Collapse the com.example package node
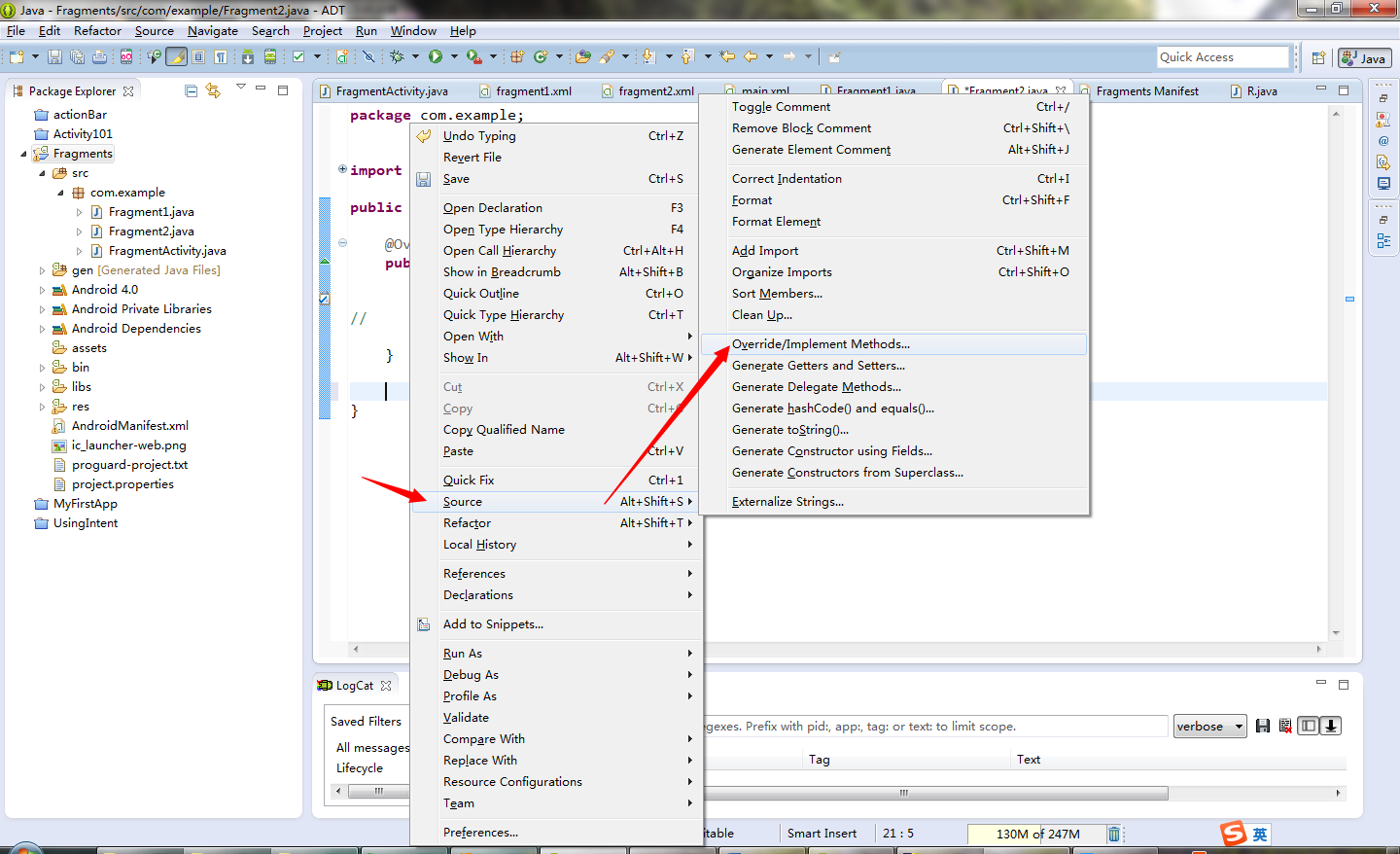Image resolution: width=1400 pixels, height=854 pixels. [x=60, y=193]
